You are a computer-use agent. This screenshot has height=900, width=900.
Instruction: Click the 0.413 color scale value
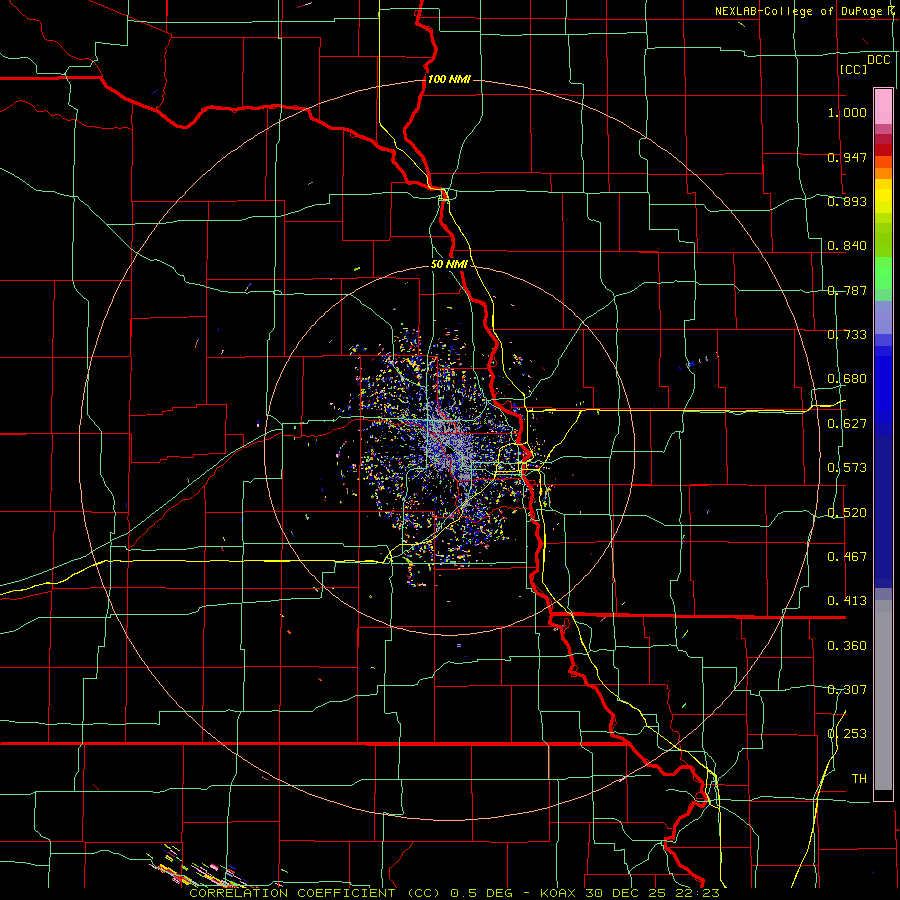pos(847,601)
